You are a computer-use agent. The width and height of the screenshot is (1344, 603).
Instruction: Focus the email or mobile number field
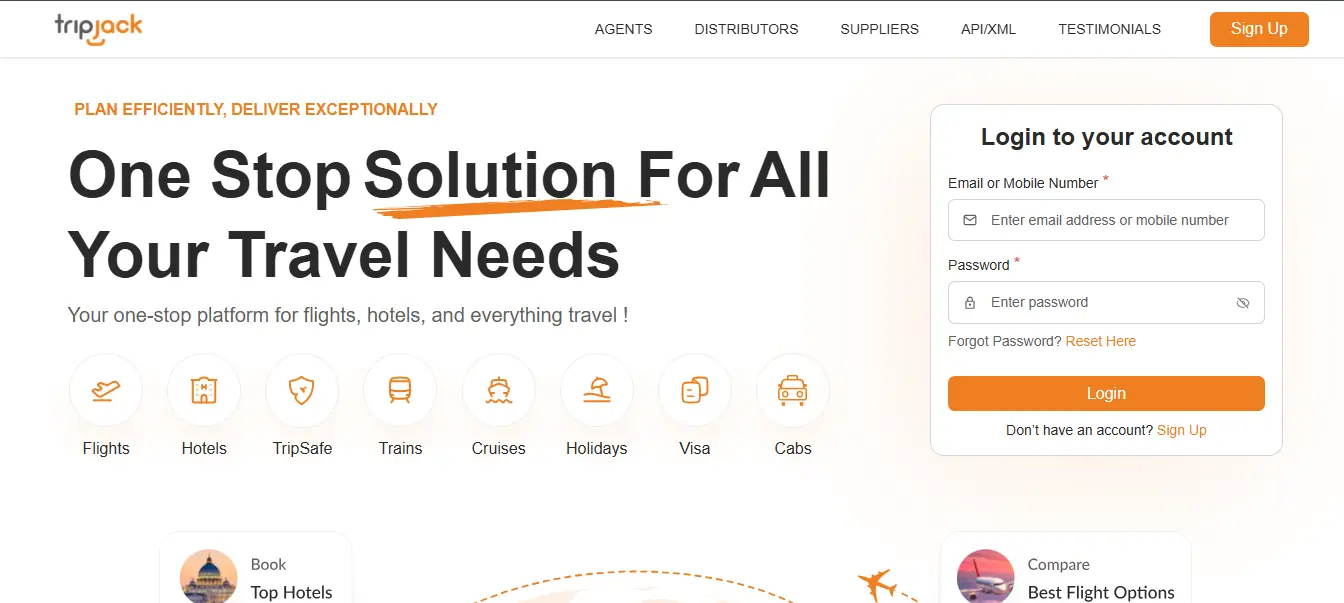[1106, 220]
